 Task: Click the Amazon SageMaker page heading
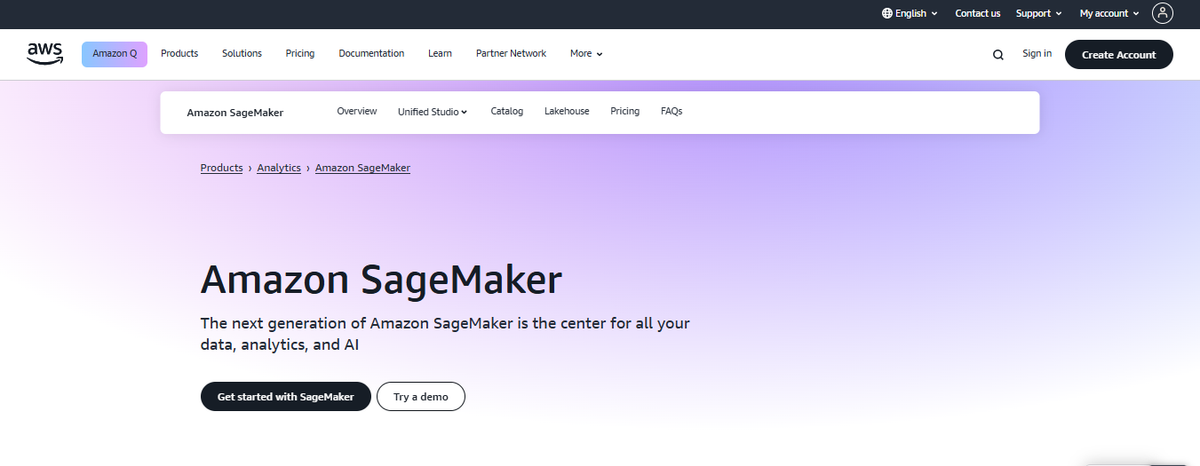pos(381,279)
